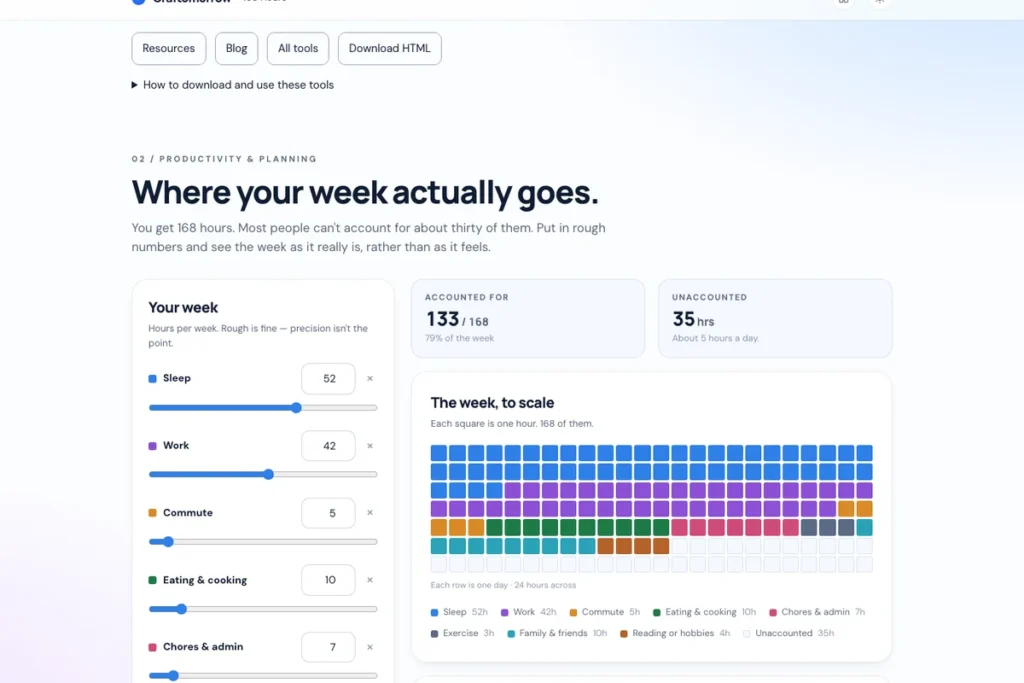Open All tools
1024x683 pixels.
(x=298, y=48)
